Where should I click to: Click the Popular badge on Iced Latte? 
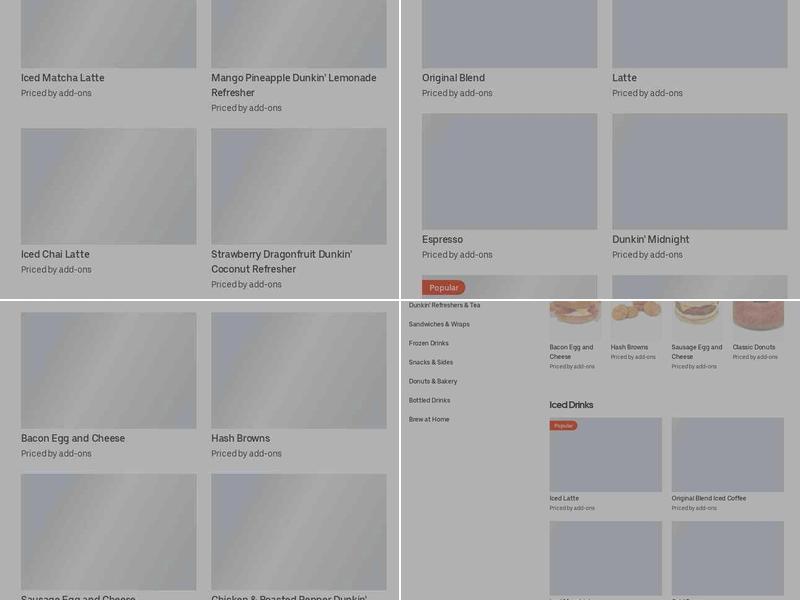563,426
